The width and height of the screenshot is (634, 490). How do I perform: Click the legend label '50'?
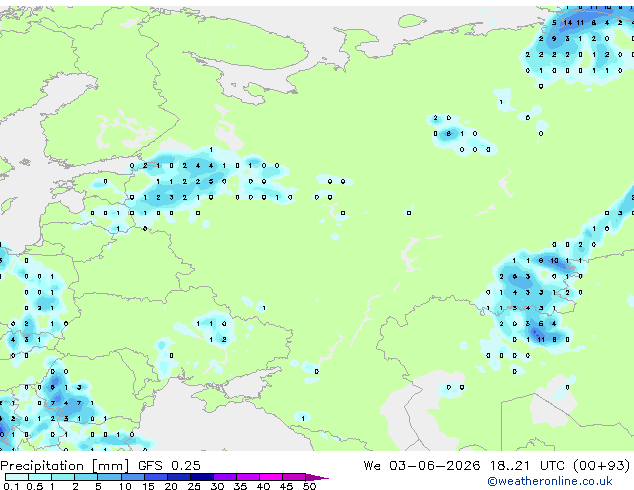[x=309, y=486]
